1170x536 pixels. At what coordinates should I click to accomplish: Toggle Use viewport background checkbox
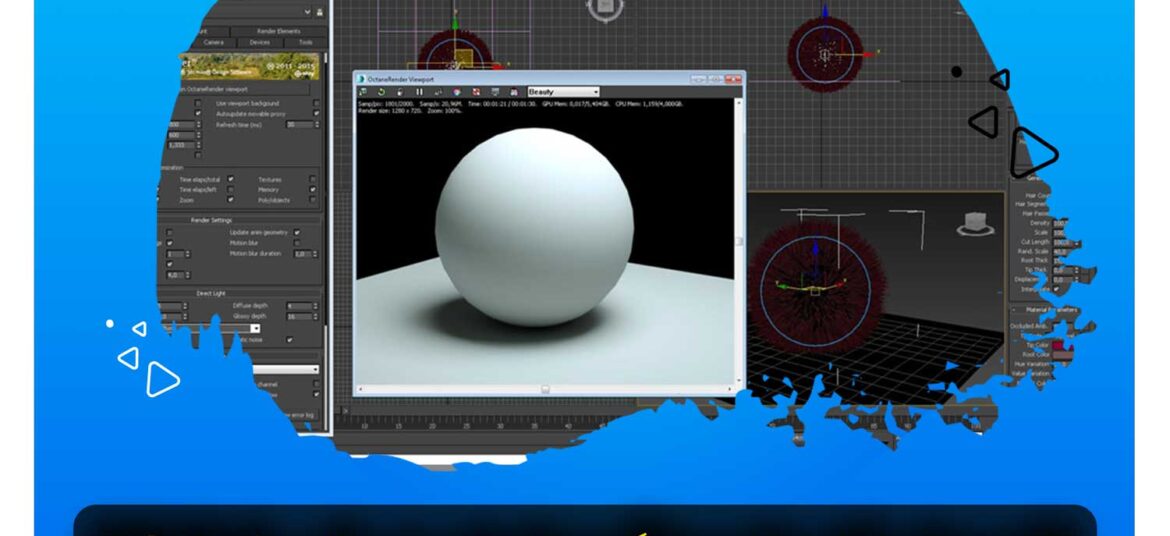316,103
